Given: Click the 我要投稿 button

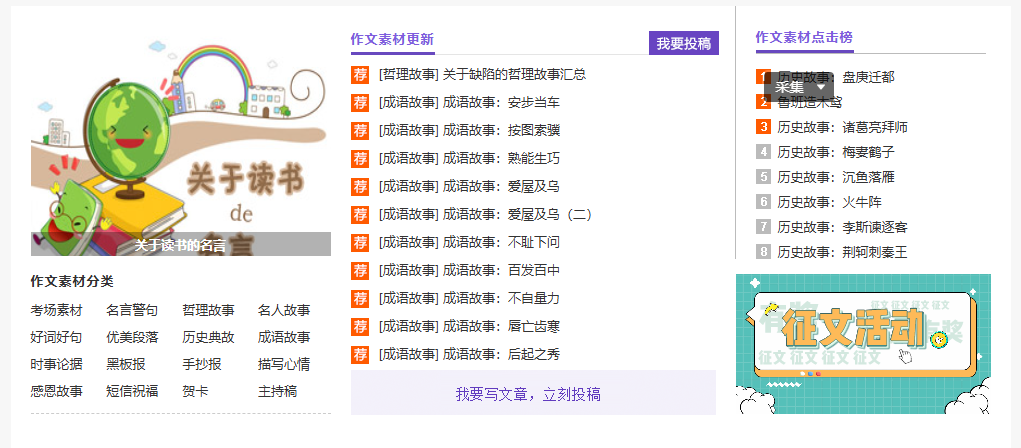Looking at the screenshot, I should pyautogui.click(x=684, y=44).
